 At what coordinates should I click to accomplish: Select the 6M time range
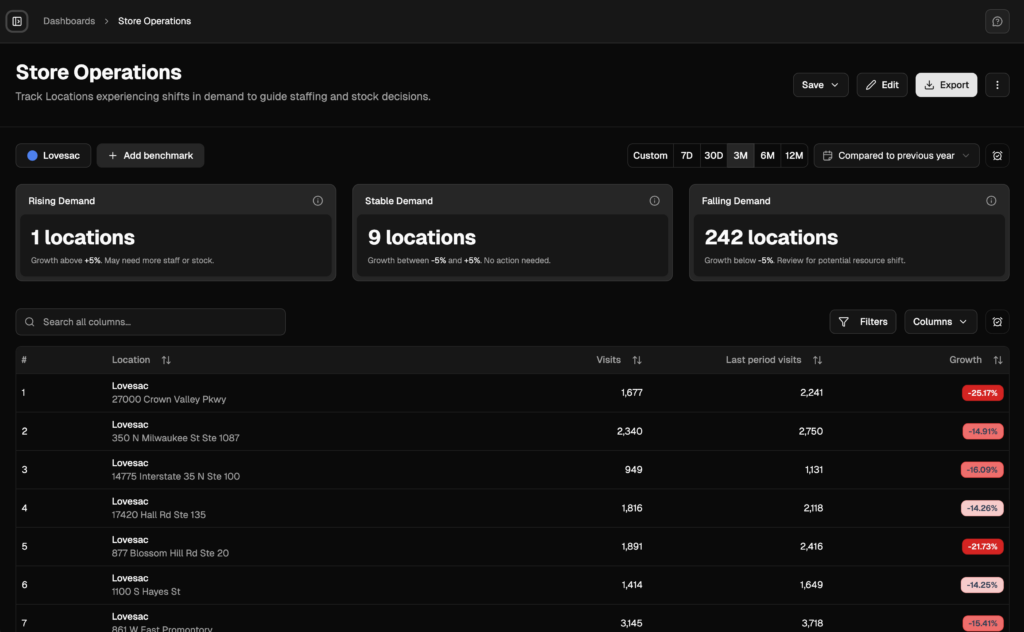pyautogui.click(x=767, y=155)
